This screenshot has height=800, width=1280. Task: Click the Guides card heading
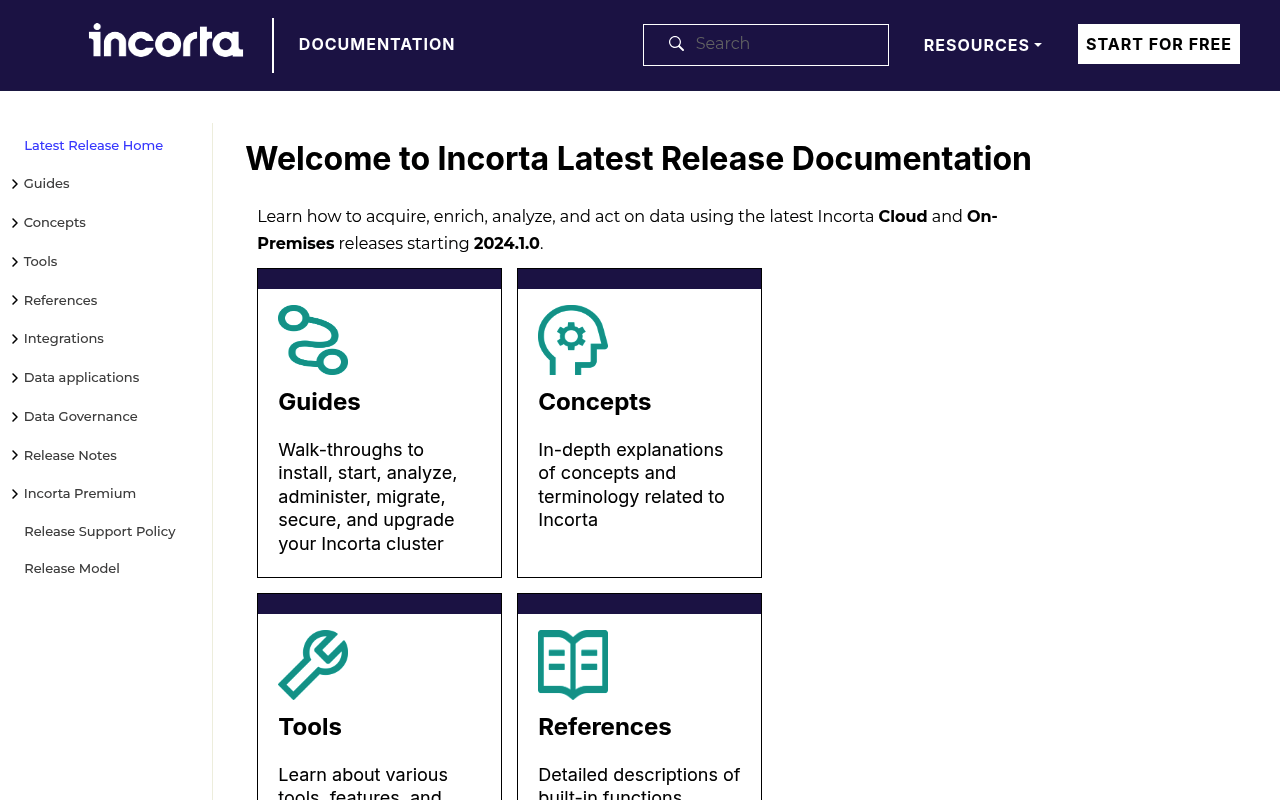(x=319, y=402)
